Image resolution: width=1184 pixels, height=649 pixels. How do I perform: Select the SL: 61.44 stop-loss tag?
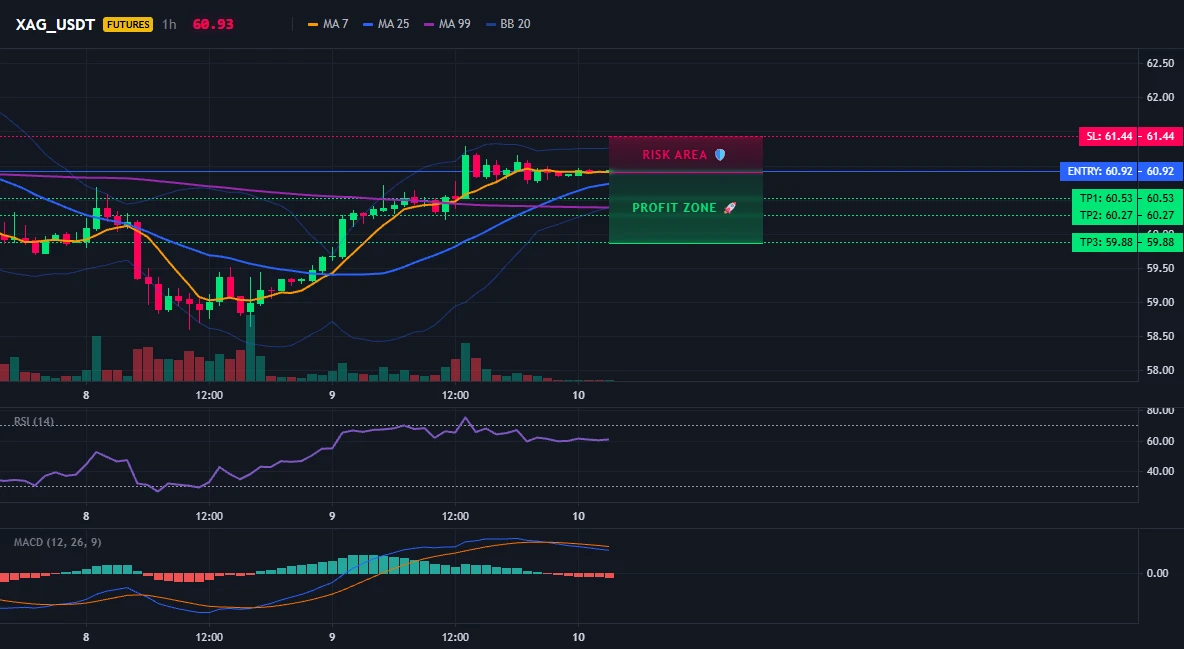click(1108, 137)
